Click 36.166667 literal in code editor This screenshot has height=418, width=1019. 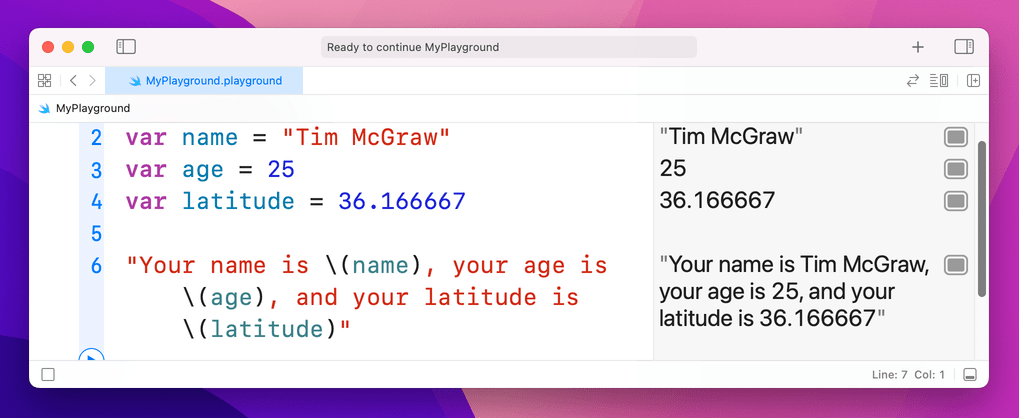pos(402,202)
